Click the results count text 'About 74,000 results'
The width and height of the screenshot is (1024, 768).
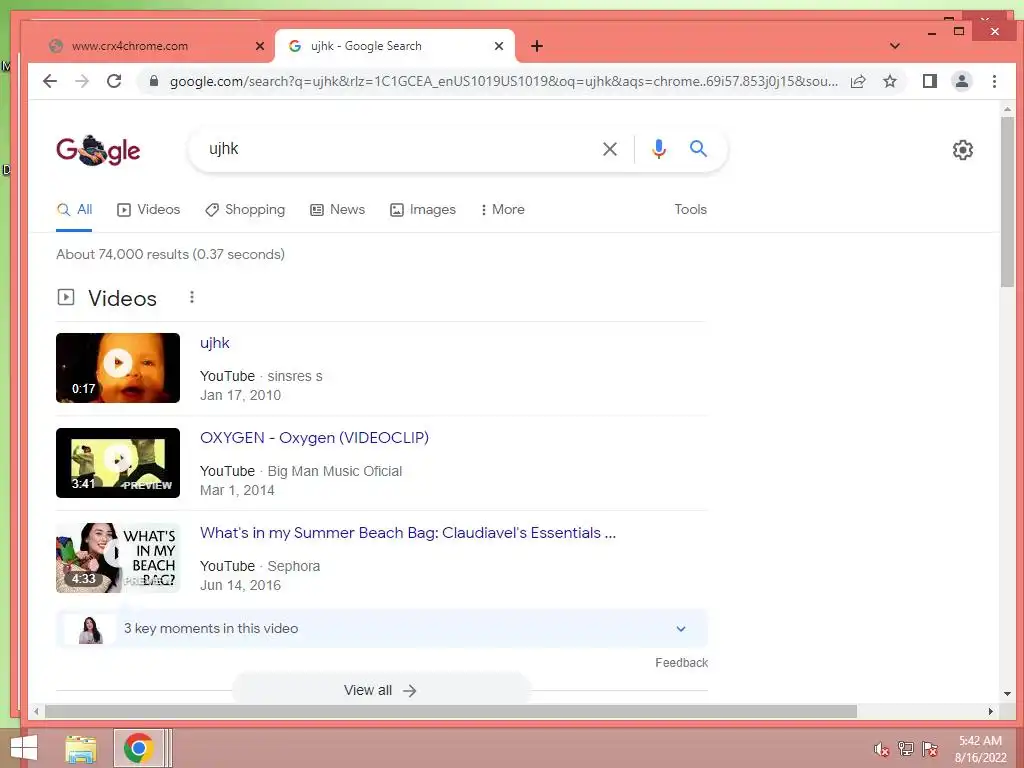click(x=170, y=254)
